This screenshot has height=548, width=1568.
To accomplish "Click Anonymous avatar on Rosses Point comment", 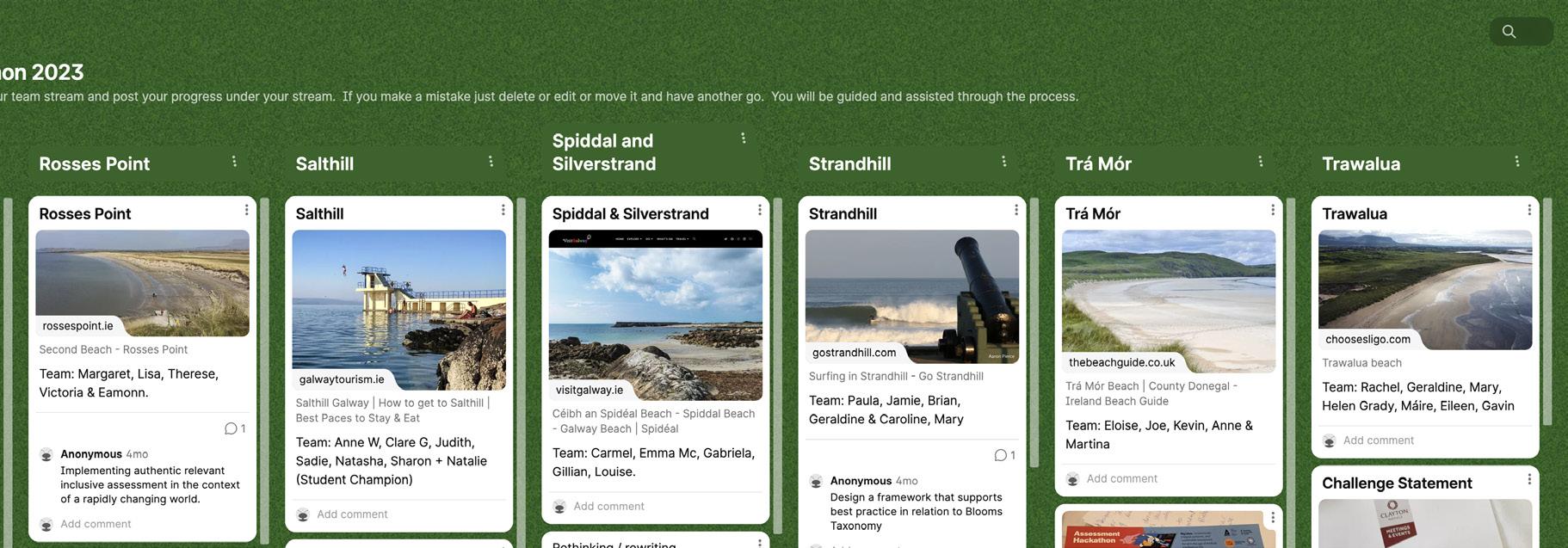I will [x=46, y=454].
